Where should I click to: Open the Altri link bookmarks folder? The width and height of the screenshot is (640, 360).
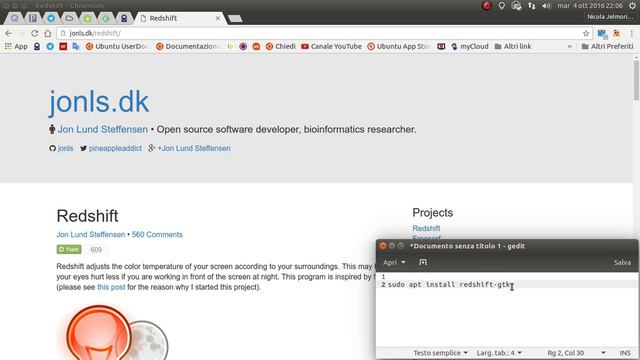click(x=513, y=47)
